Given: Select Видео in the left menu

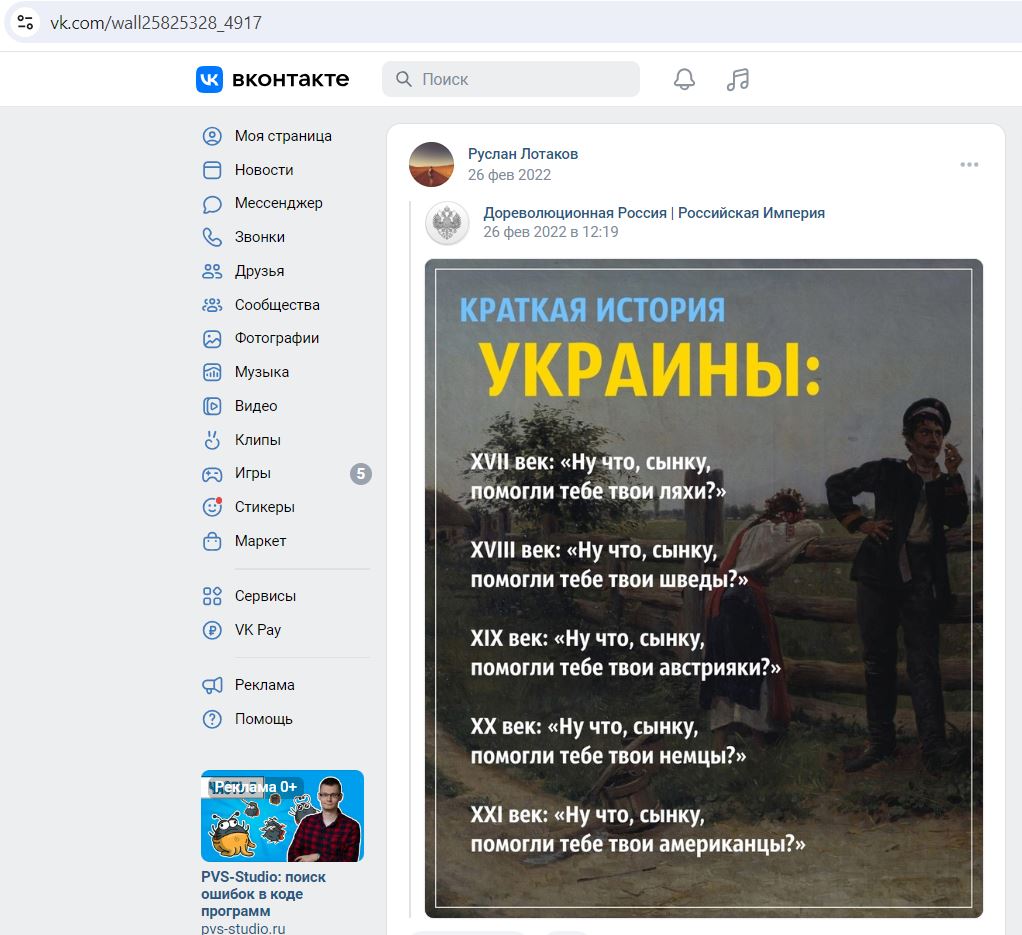Looking at the screenshot, I should (x=256, y=406).
